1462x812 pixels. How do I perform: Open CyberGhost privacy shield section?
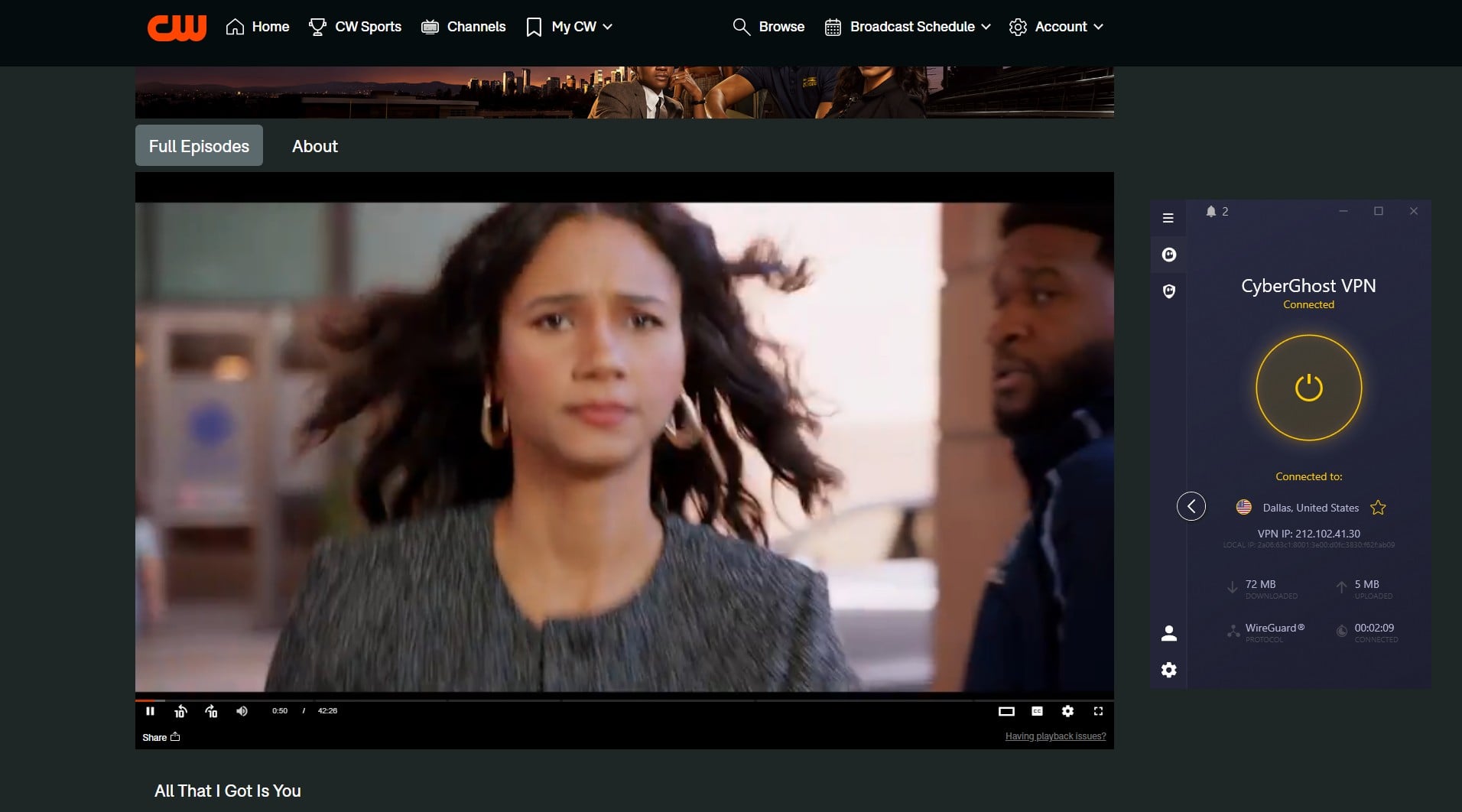pyautogui.click(x=1168, y=291)
